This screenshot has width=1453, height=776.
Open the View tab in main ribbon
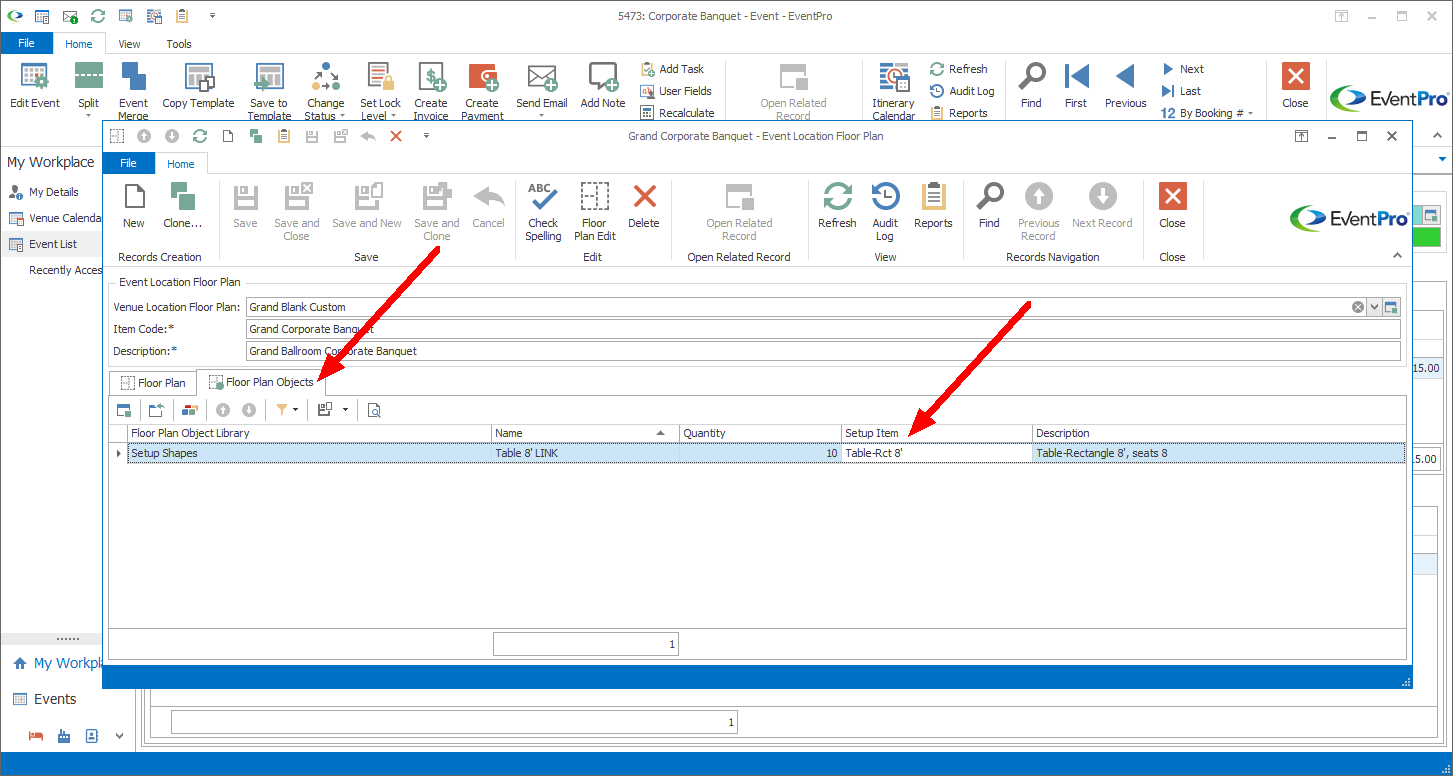click(129, 44)
